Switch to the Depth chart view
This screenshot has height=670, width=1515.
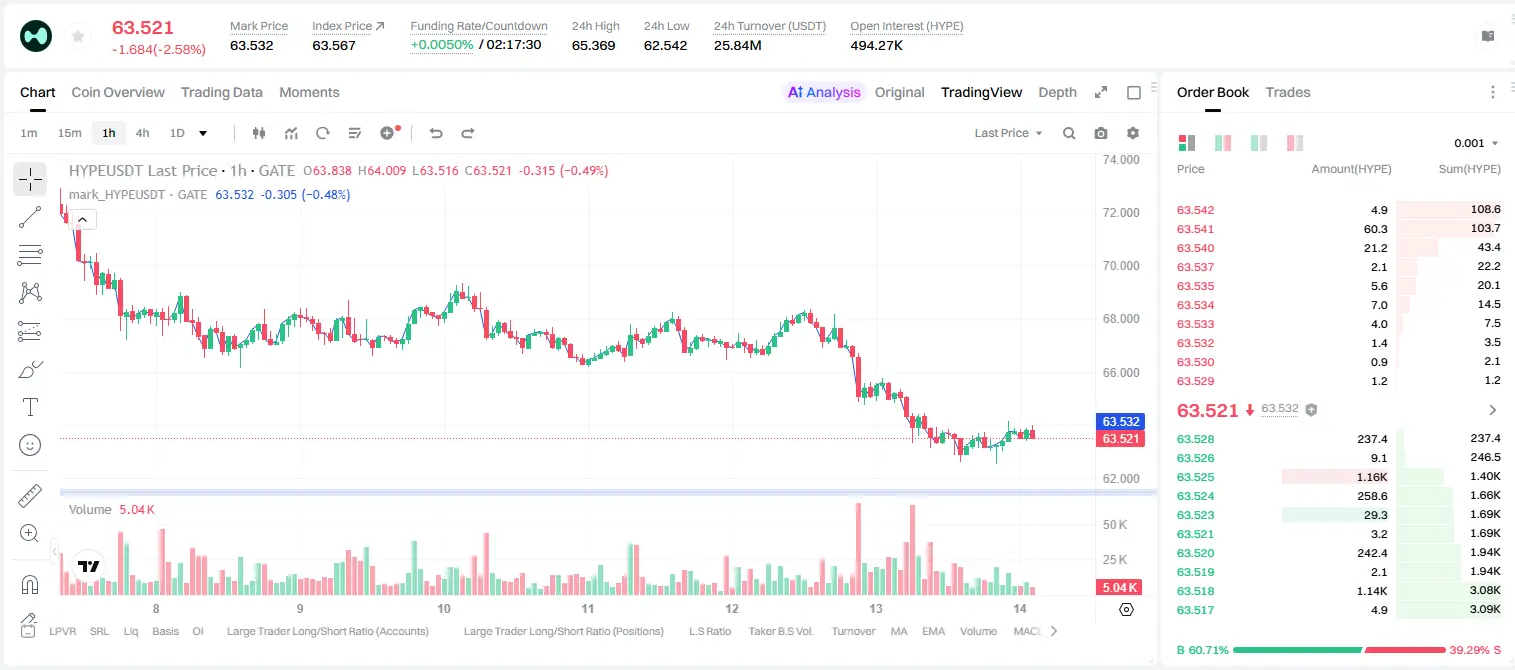(x=1057, y=92)
